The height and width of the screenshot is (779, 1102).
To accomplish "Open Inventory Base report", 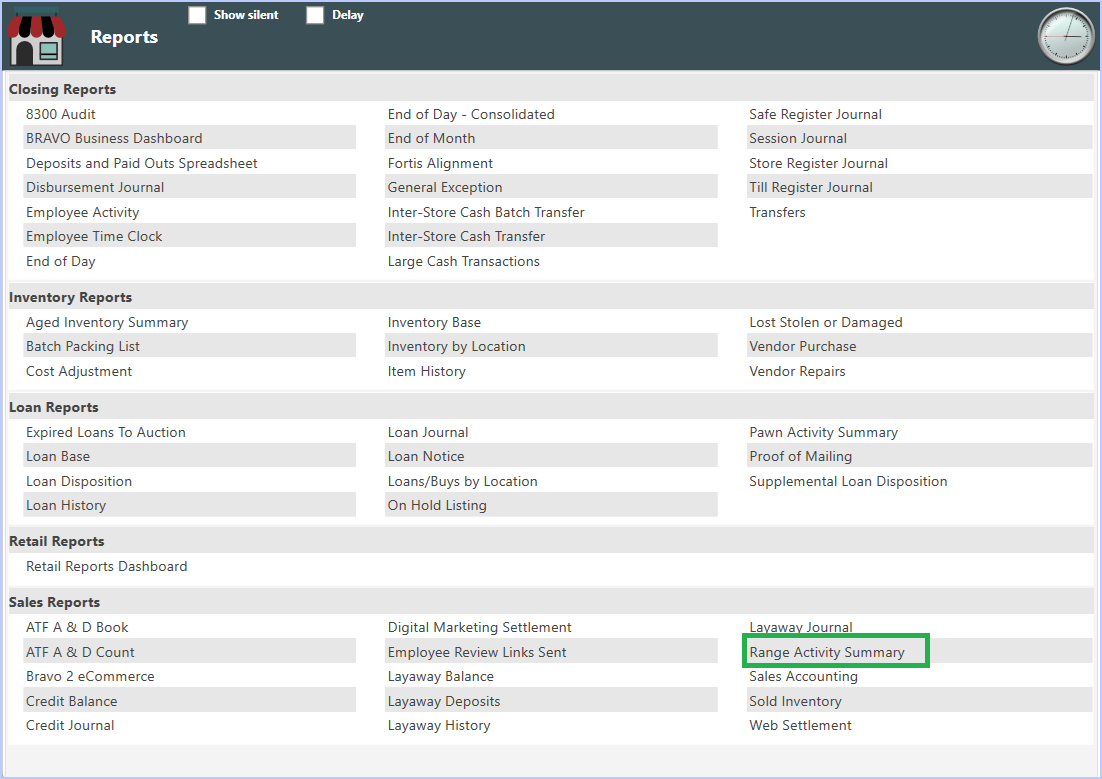I will (434, 322).
